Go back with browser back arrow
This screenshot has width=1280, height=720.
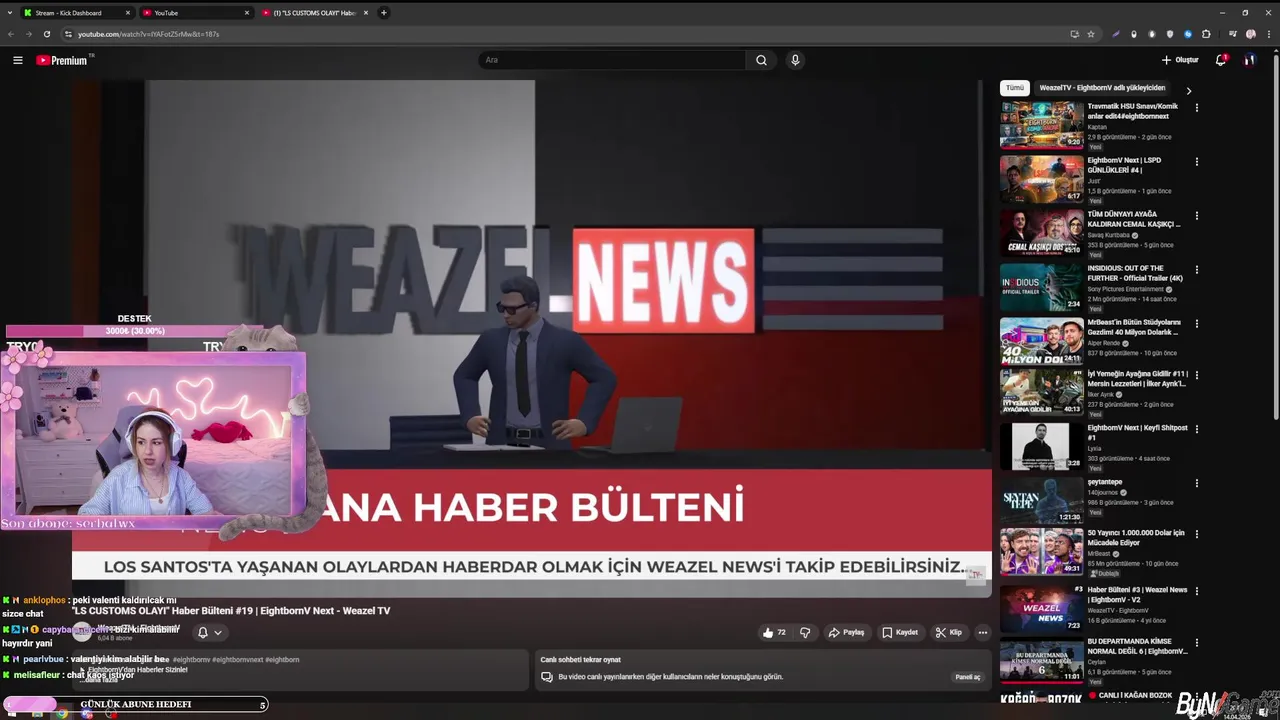[x=11, y=34]
